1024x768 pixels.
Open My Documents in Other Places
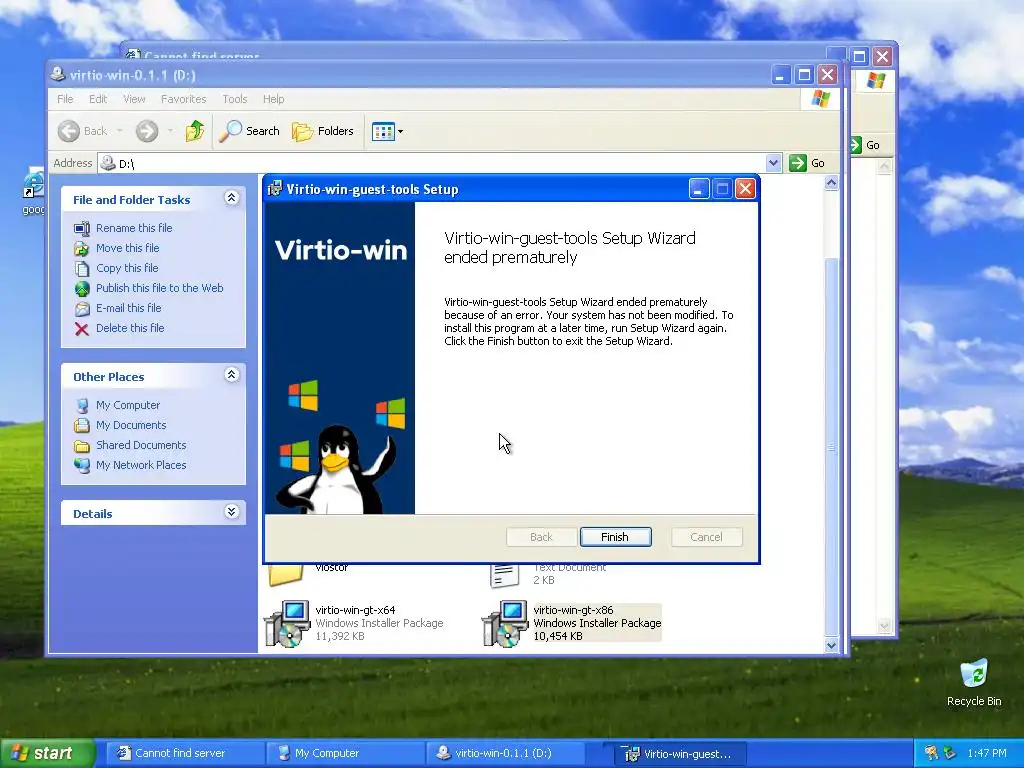[x=131, y=425]
